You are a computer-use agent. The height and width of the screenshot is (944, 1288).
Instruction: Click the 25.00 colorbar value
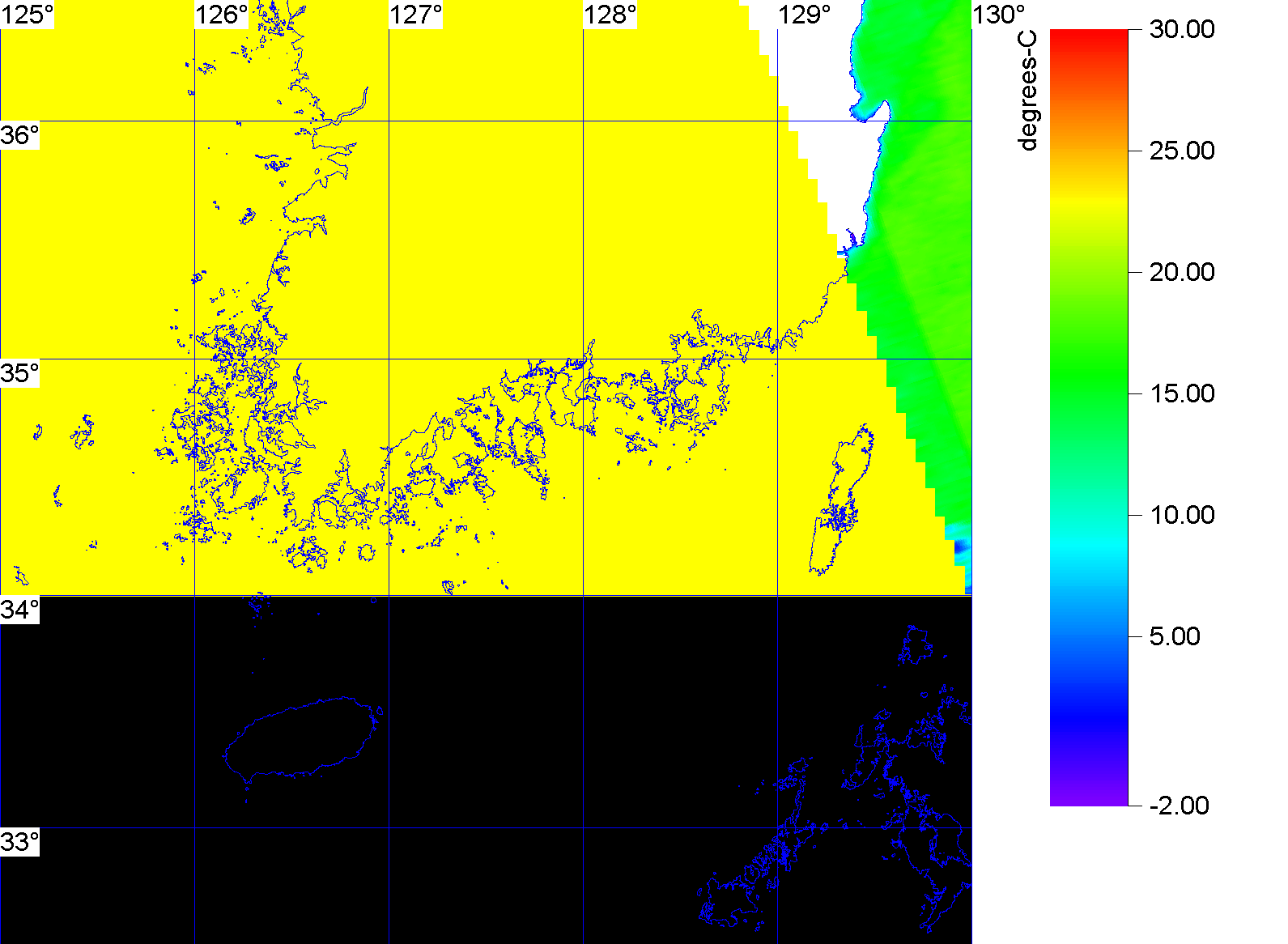coord(1182,151)
